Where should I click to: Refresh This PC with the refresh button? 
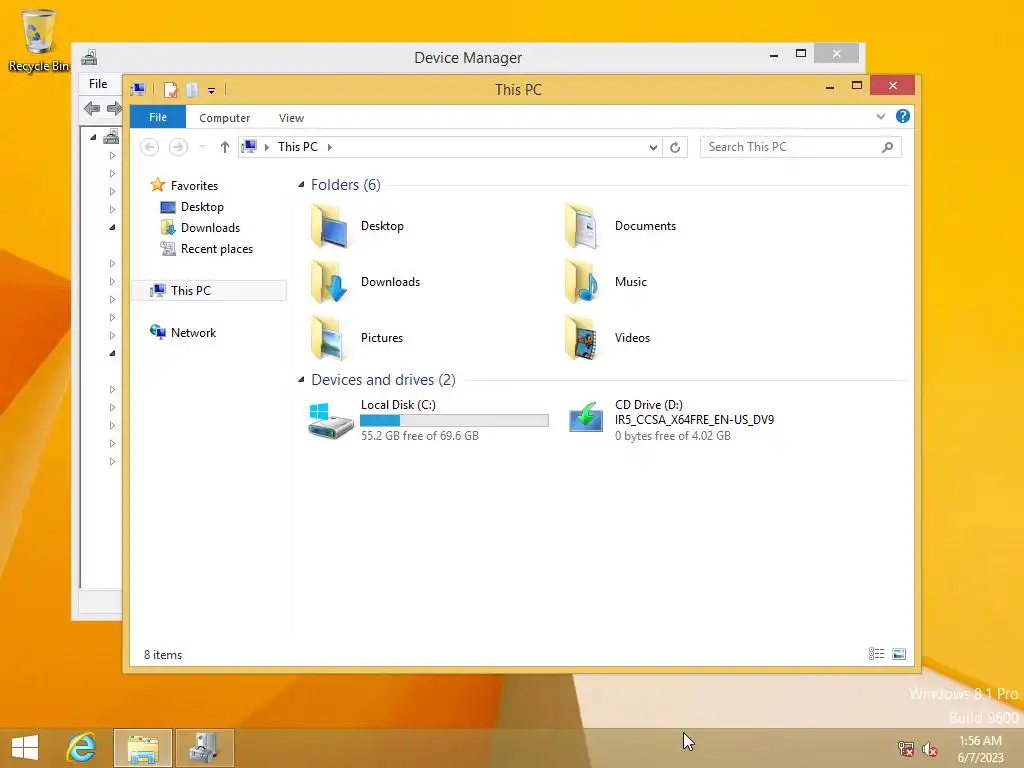pos(675,147)
